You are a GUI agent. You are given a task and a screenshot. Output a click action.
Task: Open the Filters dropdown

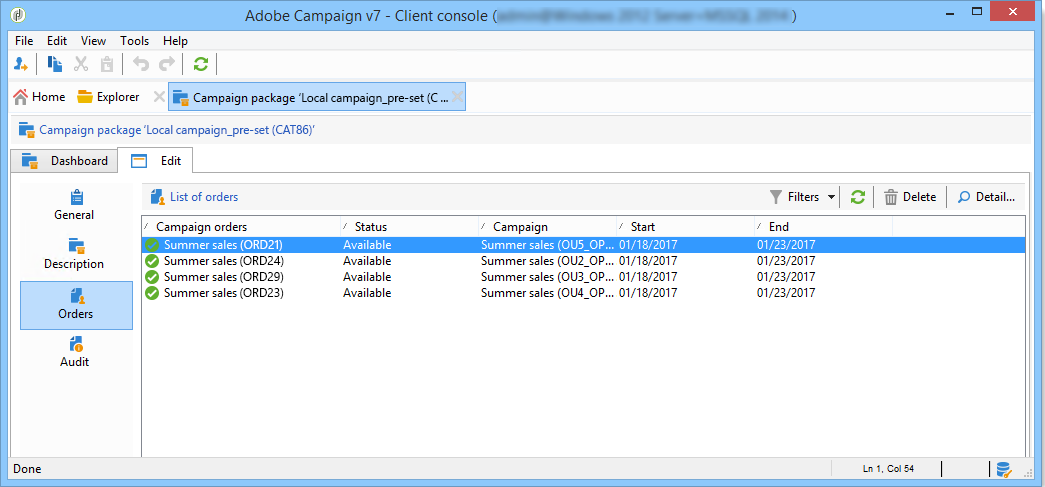click(x=802, y=197)
